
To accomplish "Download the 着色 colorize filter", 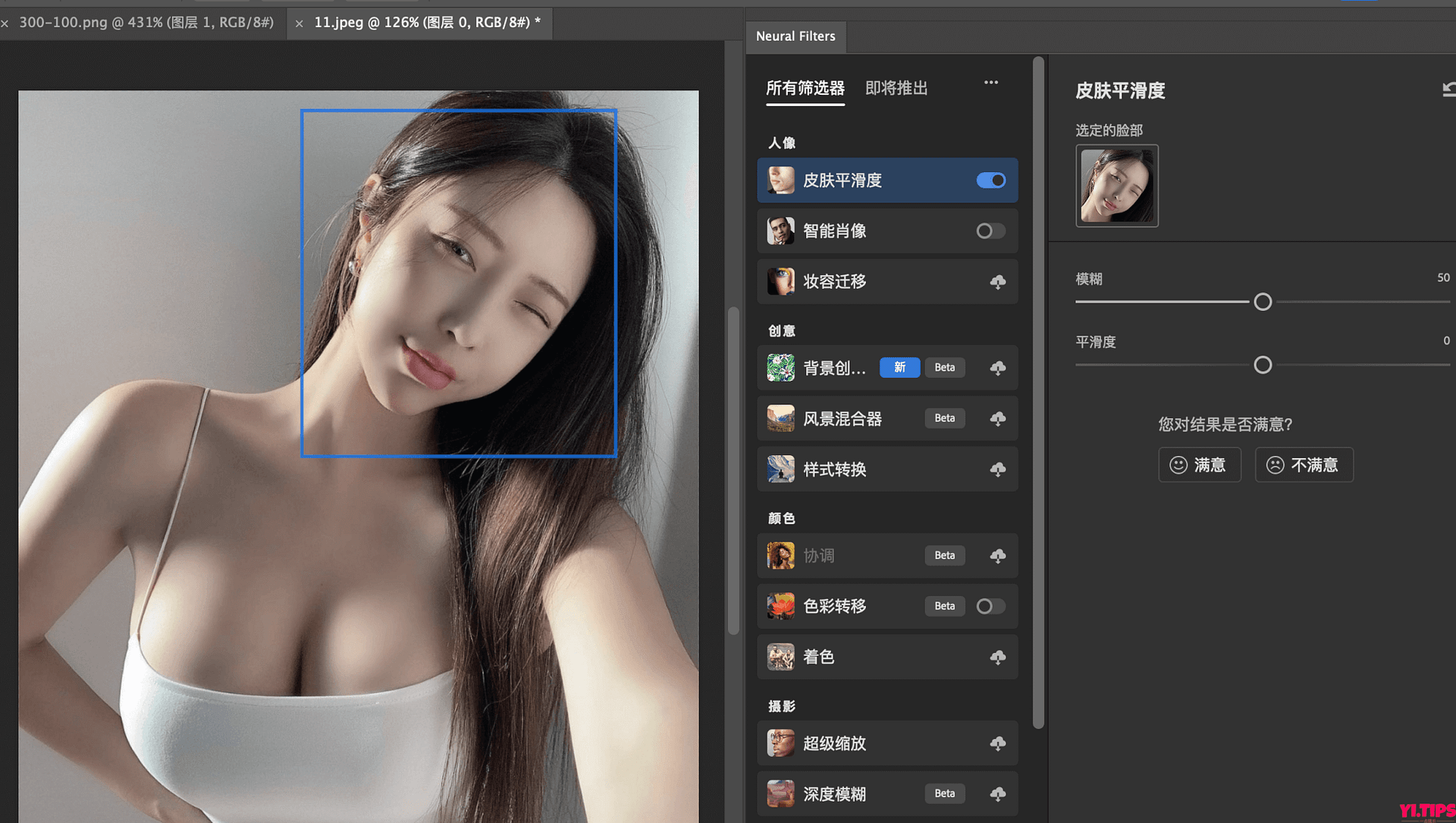I will pos(997,657).
